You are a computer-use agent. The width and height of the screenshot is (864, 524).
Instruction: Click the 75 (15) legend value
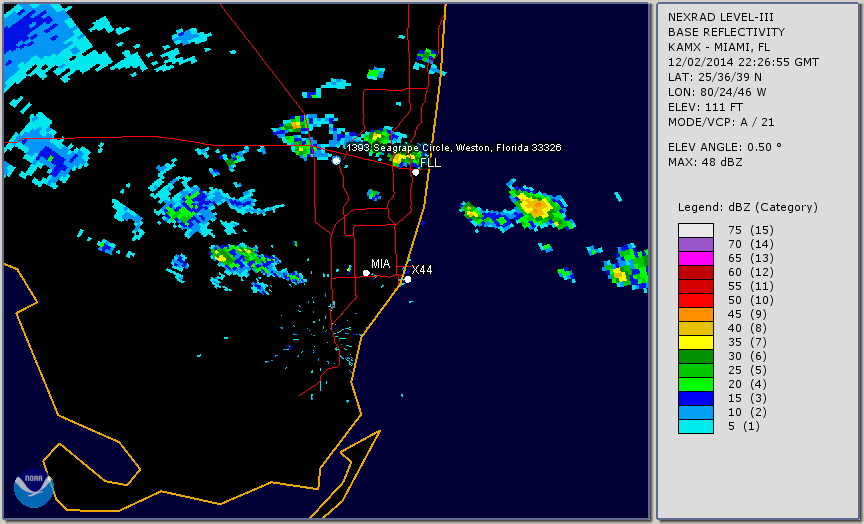[750, 230]
